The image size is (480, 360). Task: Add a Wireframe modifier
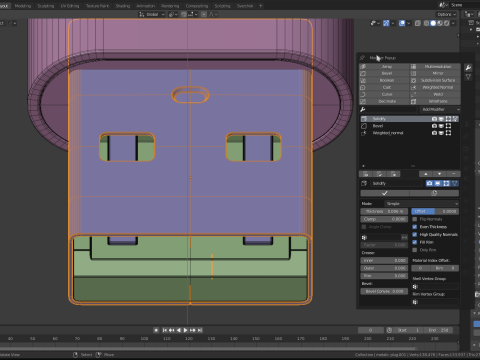click(x=435, y=101)
